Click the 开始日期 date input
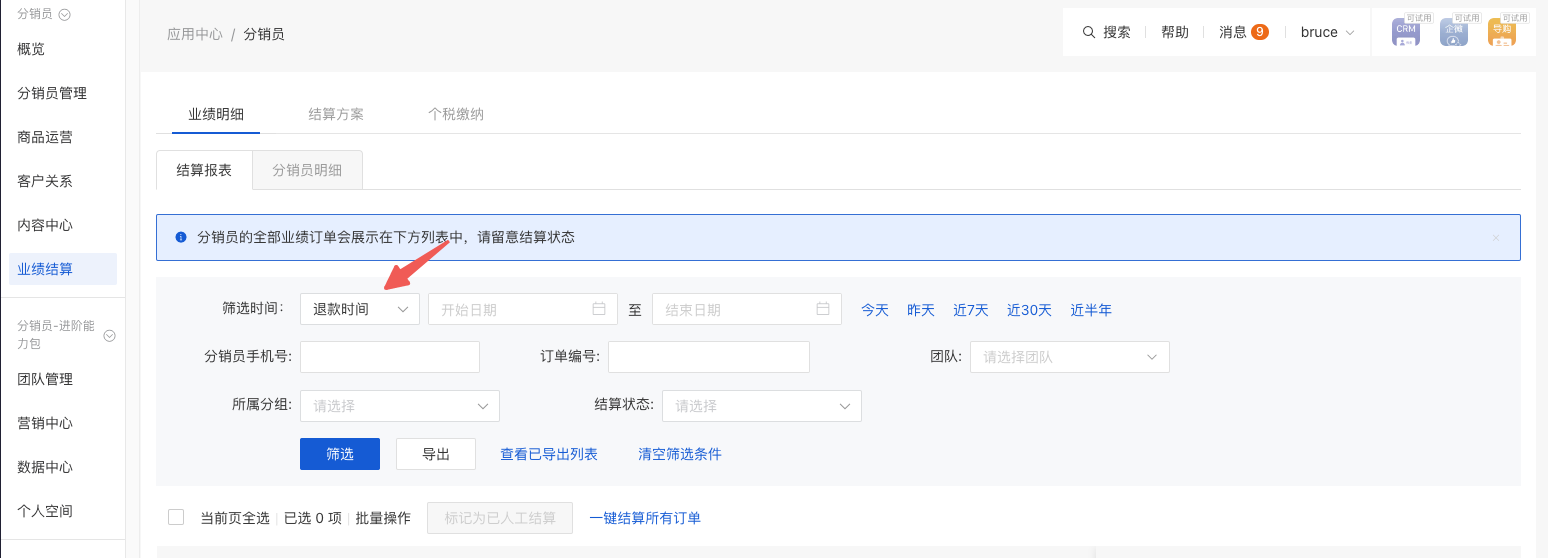Viewport: 1548px width, 558px height. tap(523, 309)
